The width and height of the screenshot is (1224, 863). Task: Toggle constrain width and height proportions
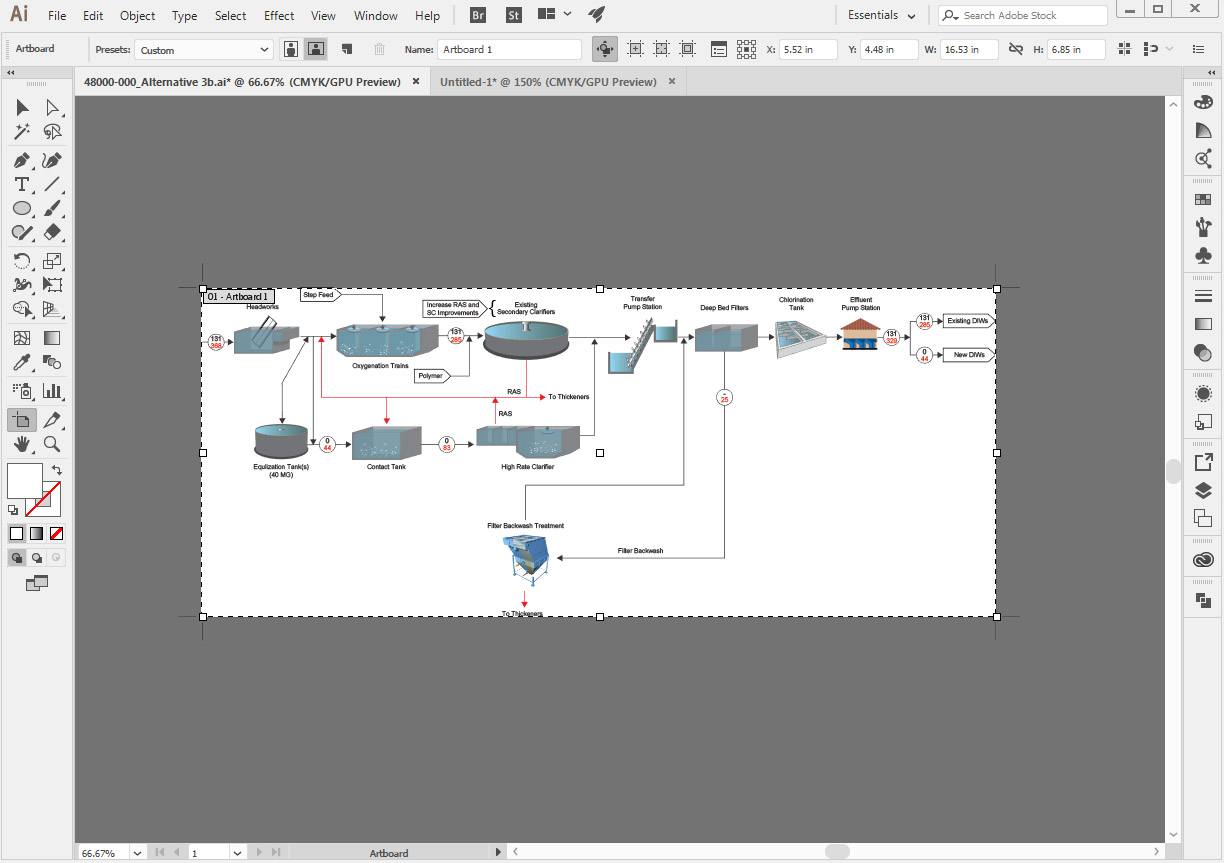(x=1015, y=49)
